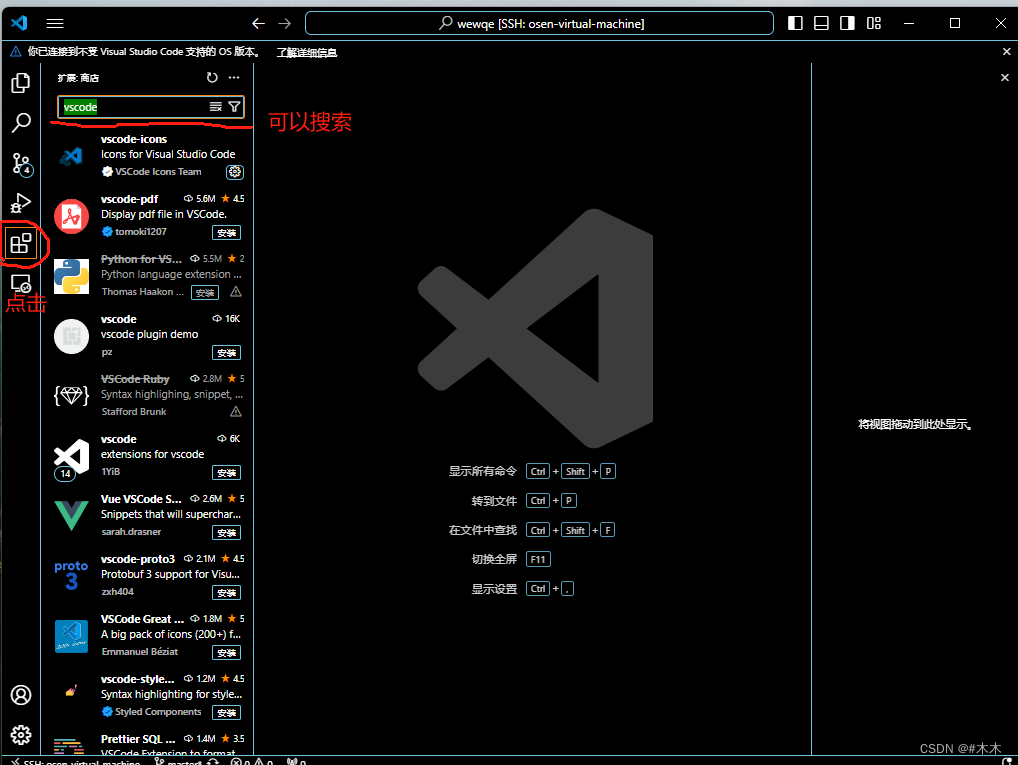Go back with the left arrow
The height and width of the screenshot is (765, 1018).
[x=258, y=23]
